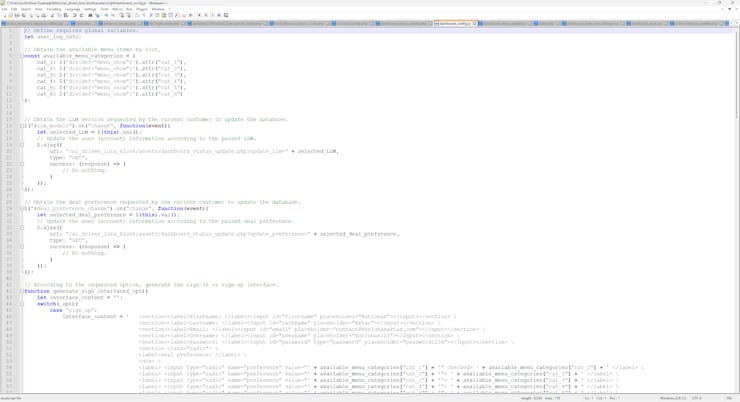
Task: Collapse the second $.ajax block on line 32
Action: point(22,228)
